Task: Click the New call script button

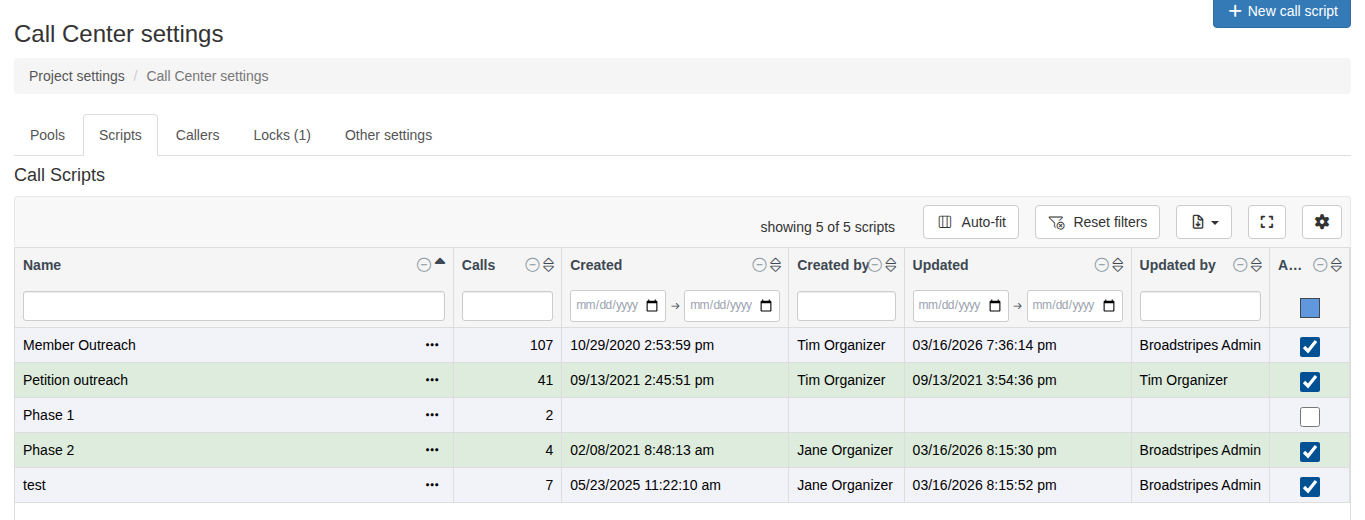Action: (x=1282, y=12)
